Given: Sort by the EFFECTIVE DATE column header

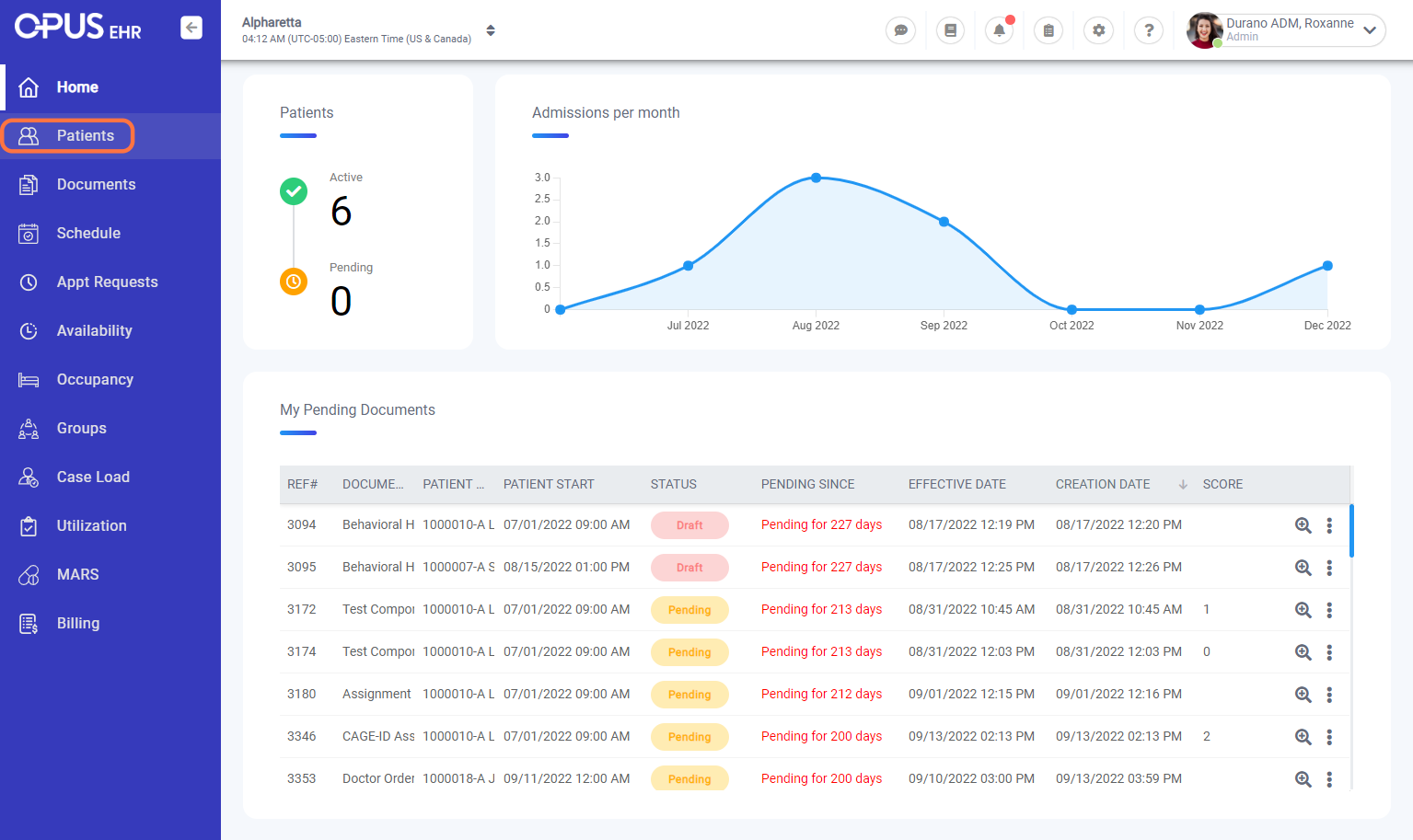Looking at the screenshot, I should click(x=957, y=484).
